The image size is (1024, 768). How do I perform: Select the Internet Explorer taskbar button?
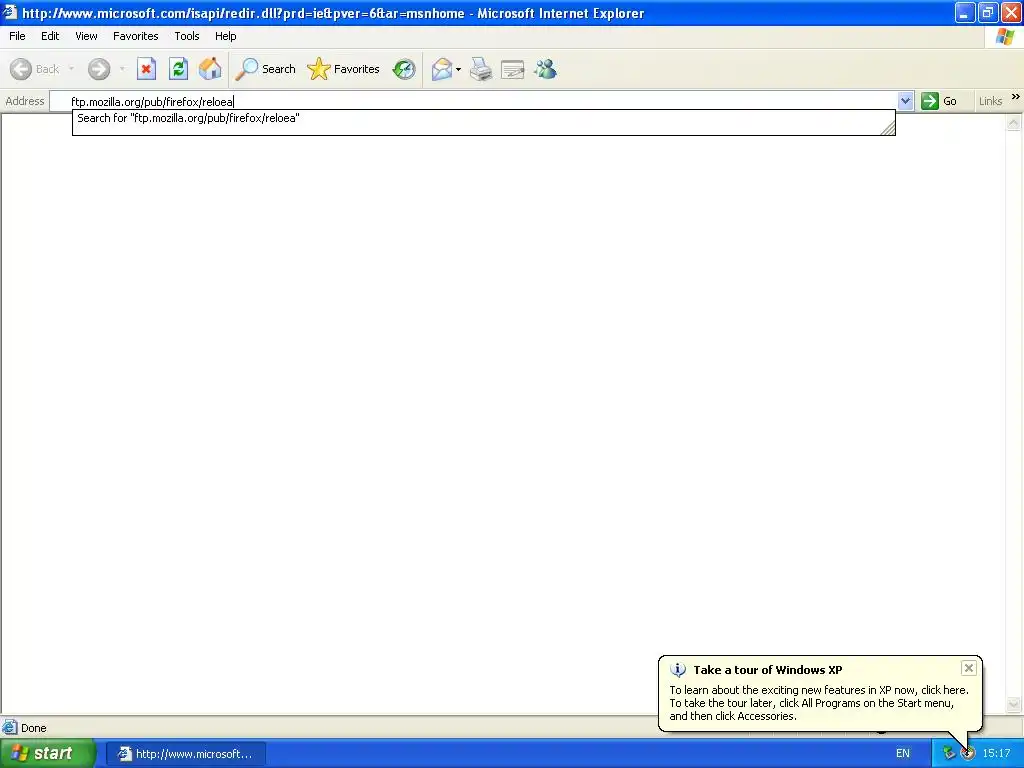[x=185, y=754]
